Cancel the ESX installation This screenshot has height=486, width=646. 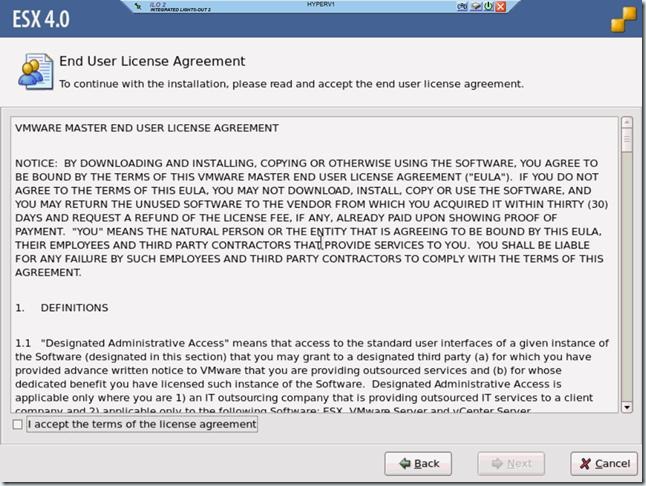pyautogui.click(x=604, y=464)
